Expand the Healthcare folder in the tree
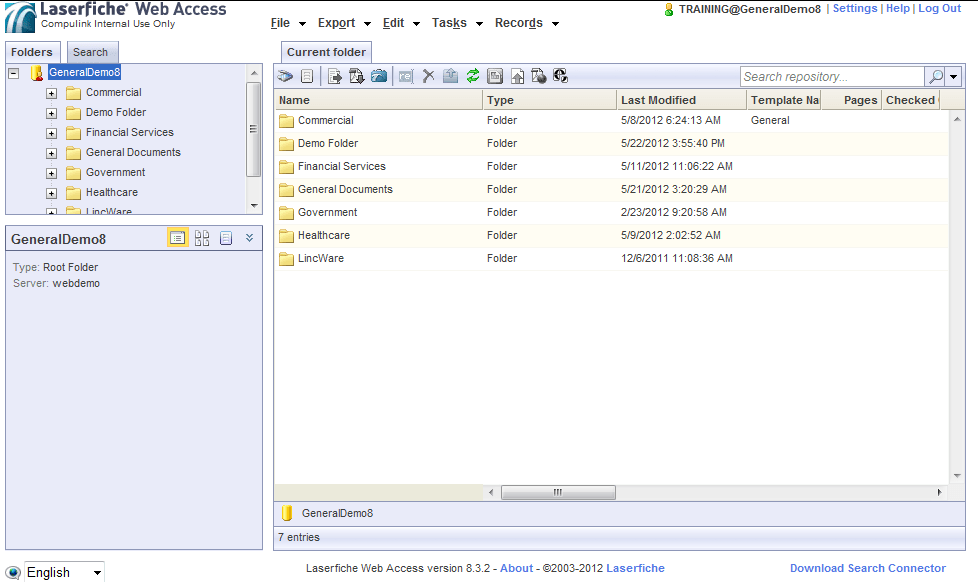The image size is (978, 582). click(x=50, y=192)
